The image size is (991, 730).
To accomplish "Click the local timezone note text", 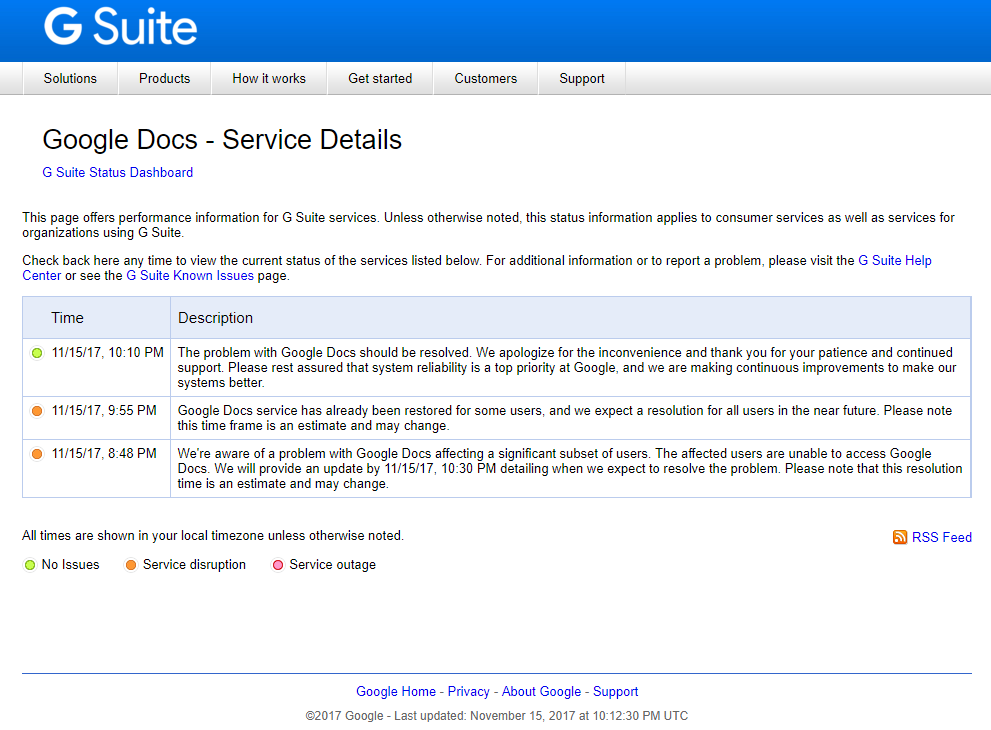I will [213, 536].
